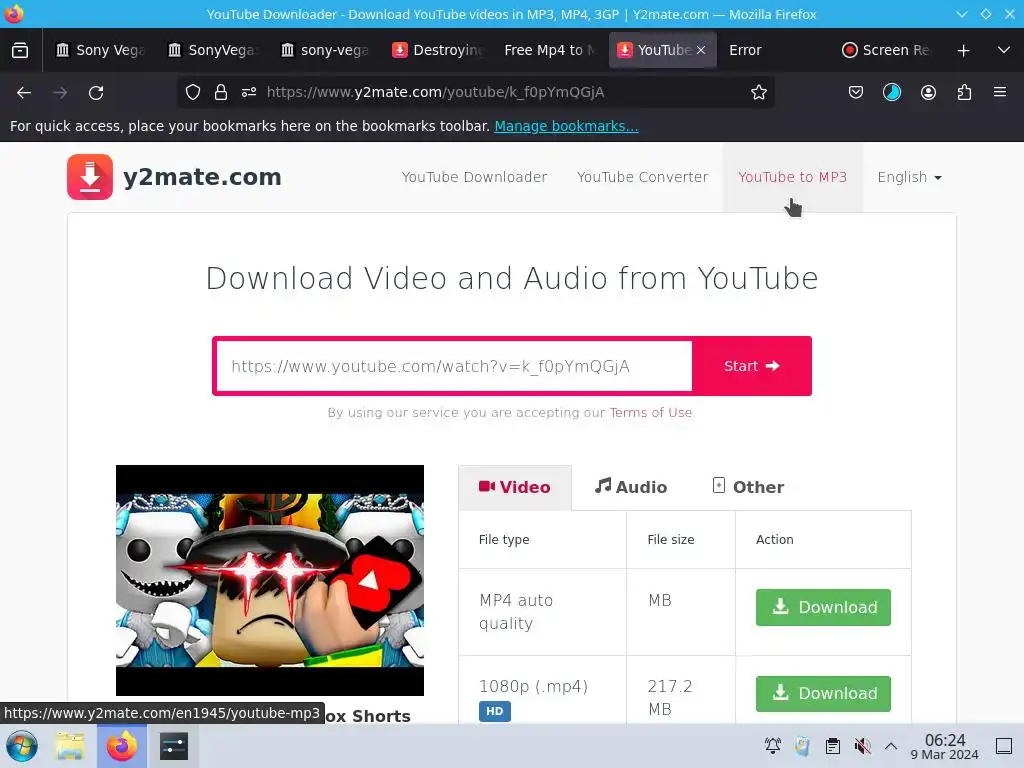Screen dimensions: 1024x768
Task: Switch to the Sony Vega first tab
Action: tap(100, 50)
